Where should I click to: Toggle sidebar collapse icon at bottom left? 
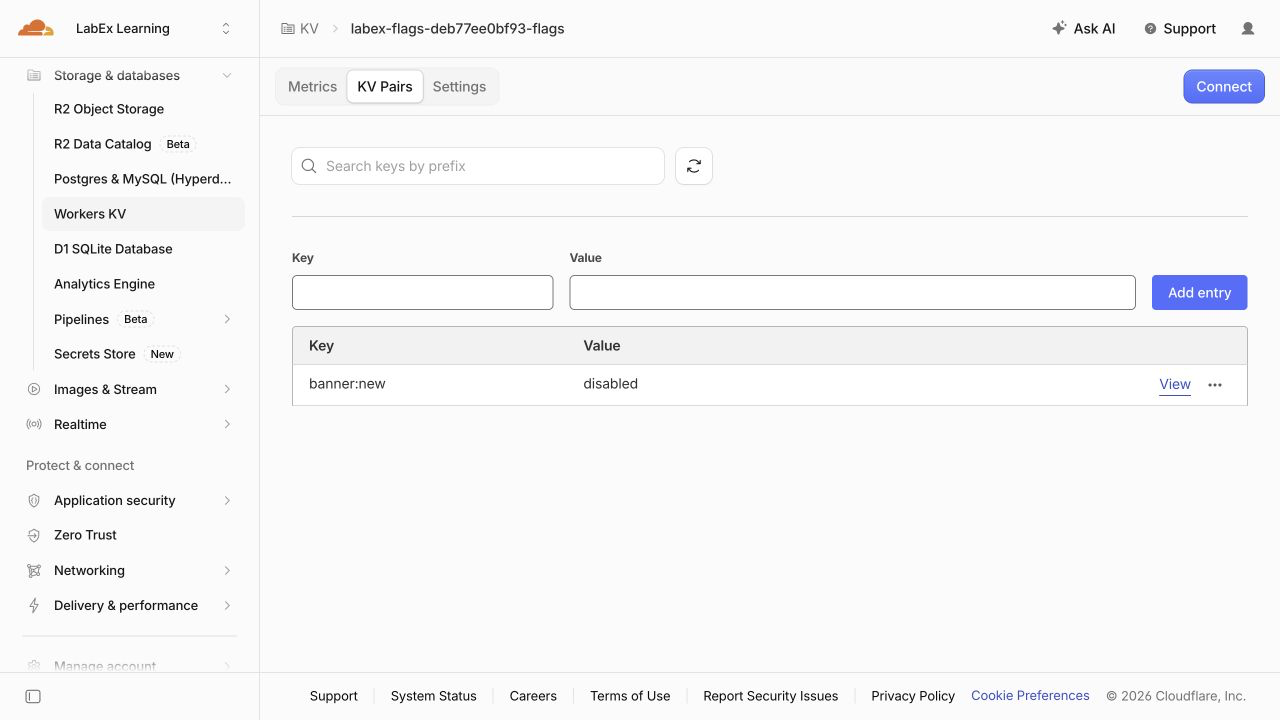coord(33,696)
